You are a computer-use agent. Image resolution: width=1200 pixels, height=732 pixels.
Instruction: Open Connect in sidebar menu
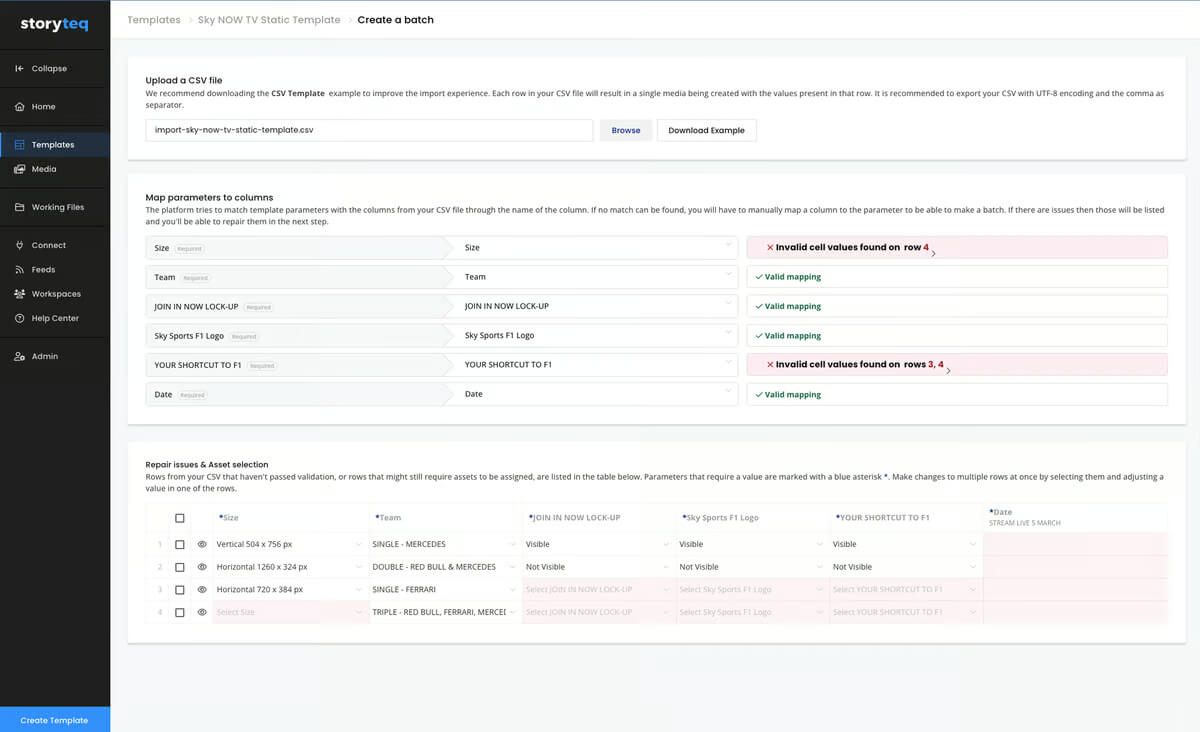click(x=48, y=245)
